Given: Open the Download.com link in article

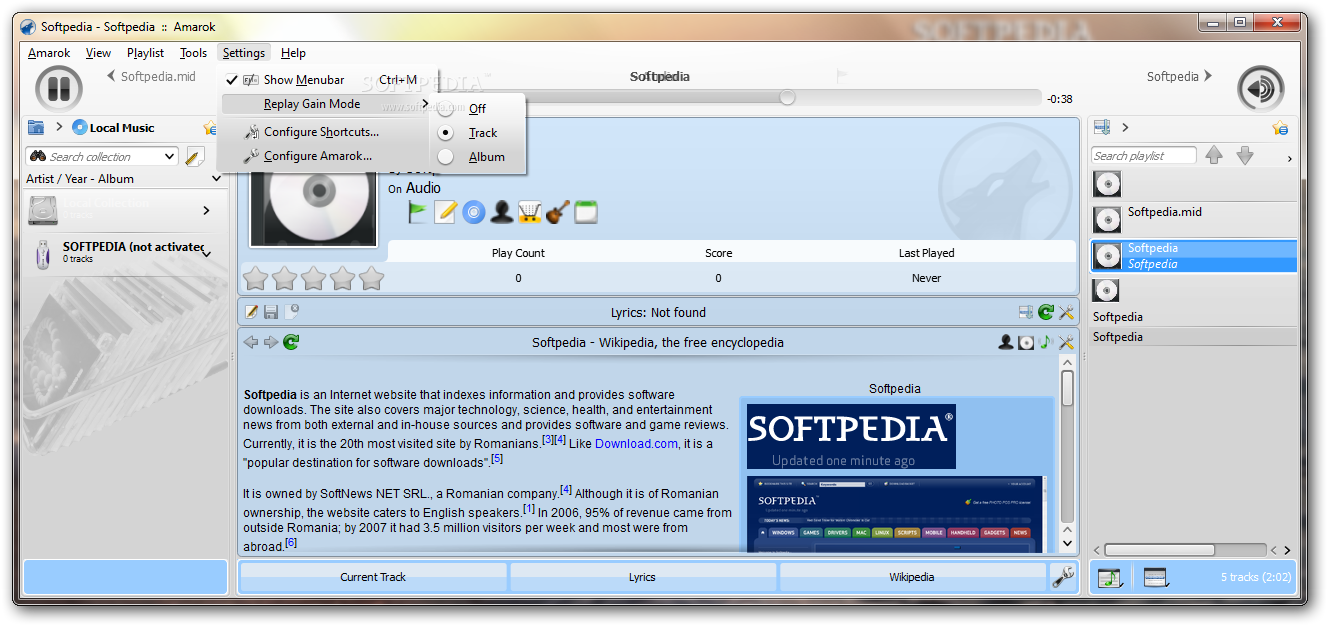Looking at the screenshot, I should pyautogui.click(x=636, y=443).
